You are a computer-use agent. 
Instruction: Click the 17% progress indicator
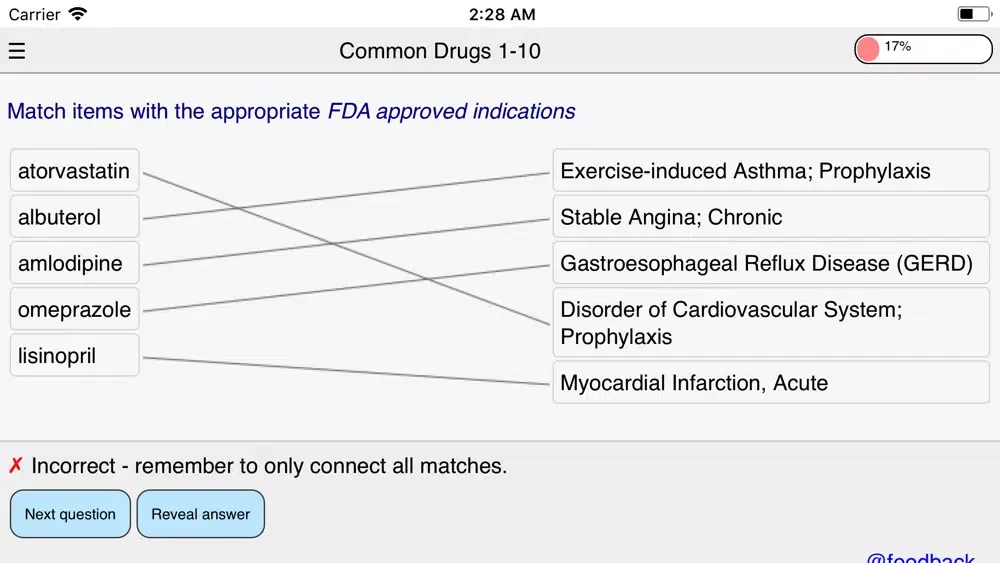tap(922, 49)
